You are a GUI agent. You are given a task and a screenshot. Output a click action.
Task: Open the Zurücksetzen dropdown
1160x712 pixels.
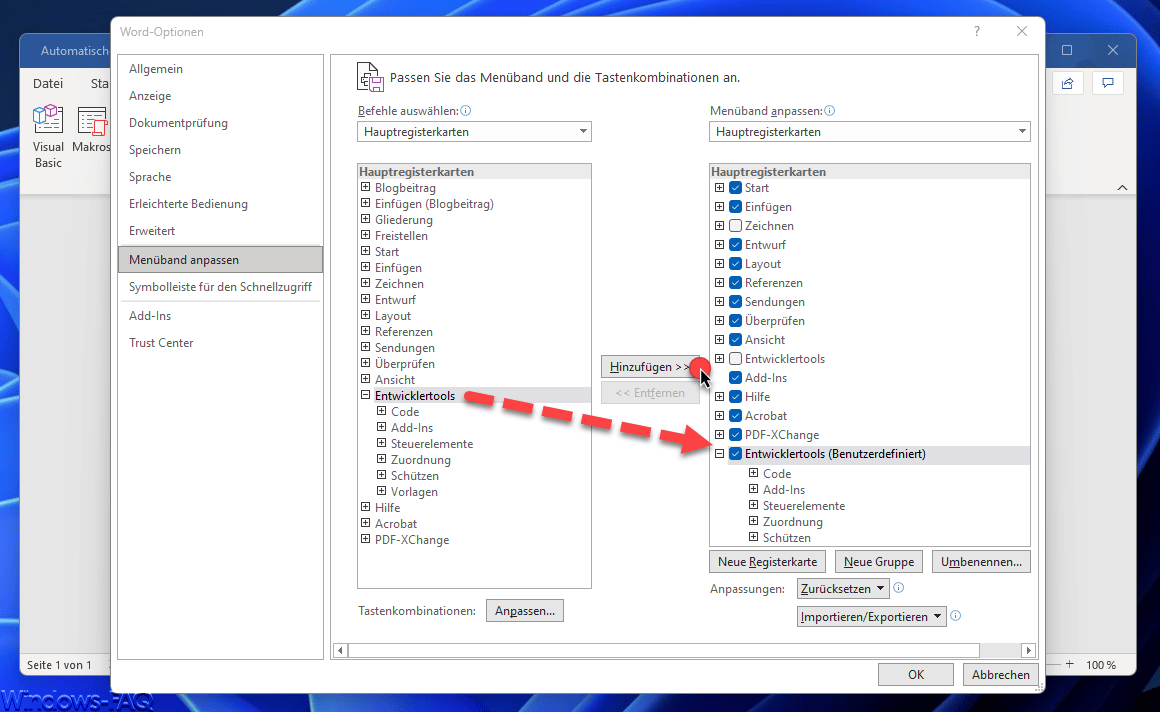pos(843,588)
